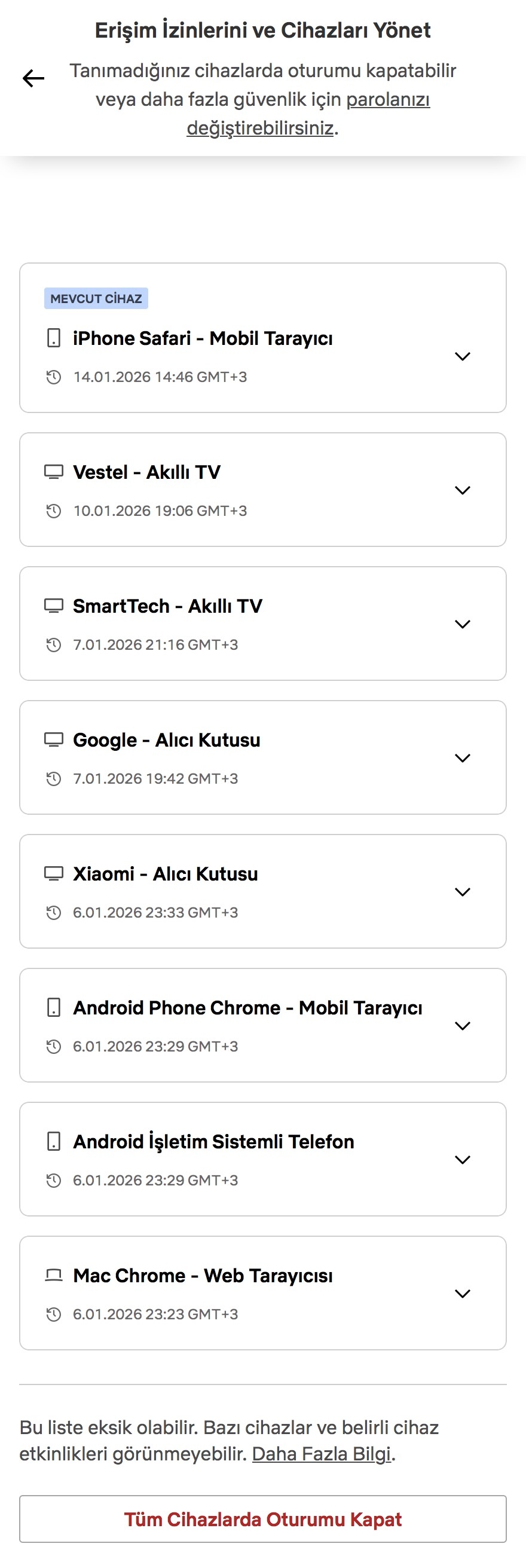Viewport: 526px width, 1568px height.
Task: Open the Daha Fazla Bilgi link
Action: click(x=321, y=1454)
